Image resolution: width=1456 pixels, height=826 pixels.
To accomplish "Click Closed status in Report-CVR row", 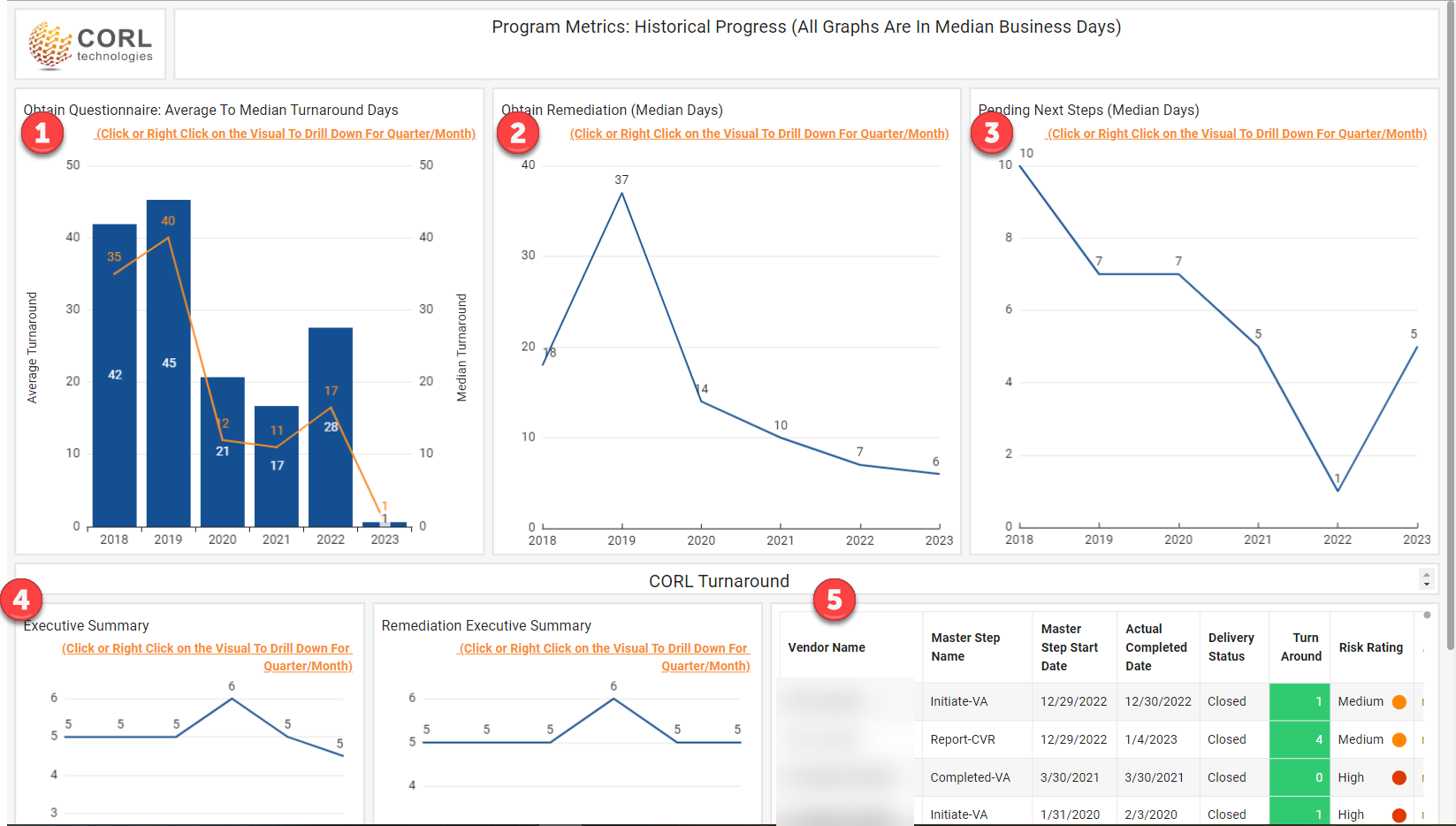I will coord(1227,739).
